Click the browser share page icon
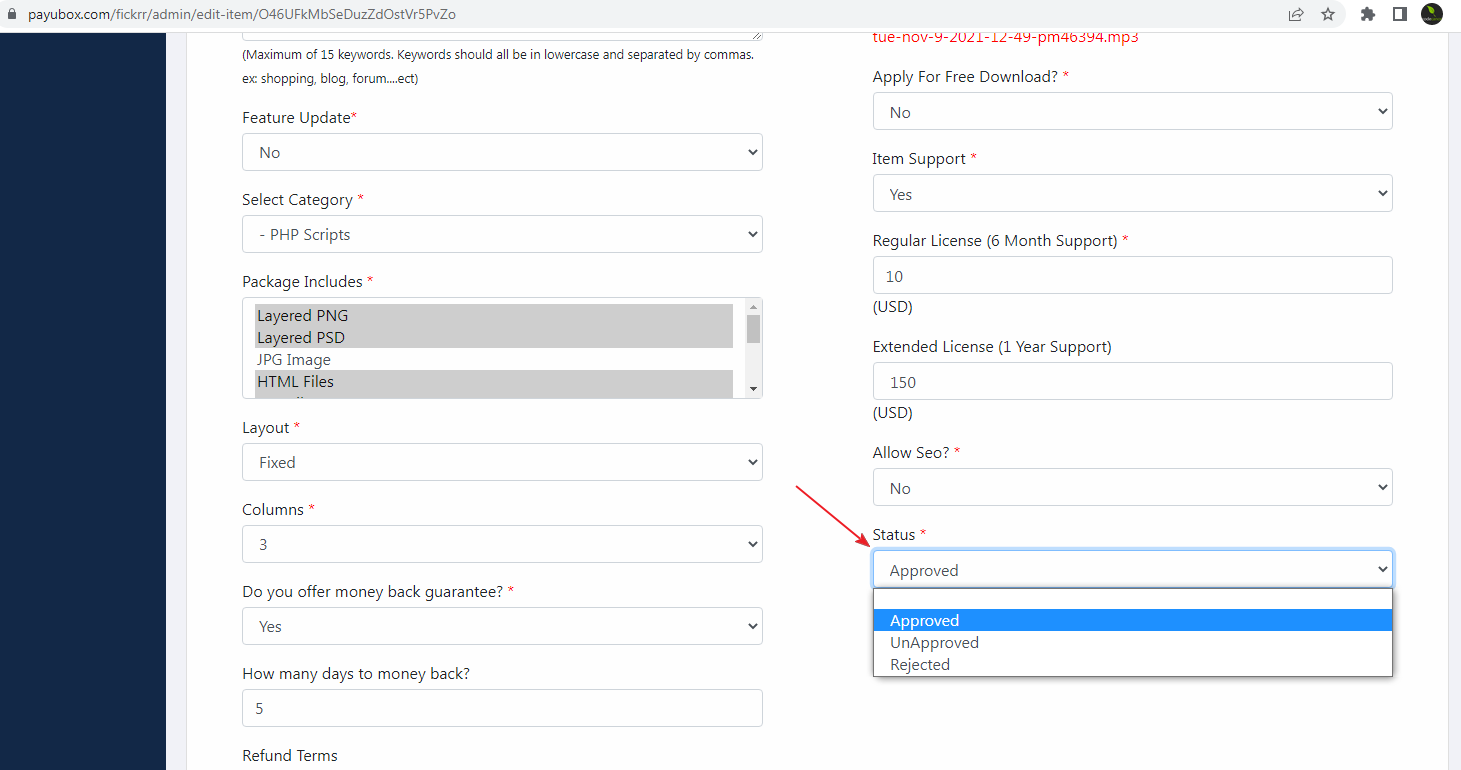1461x770 pixels. (x=1296, y=14)
